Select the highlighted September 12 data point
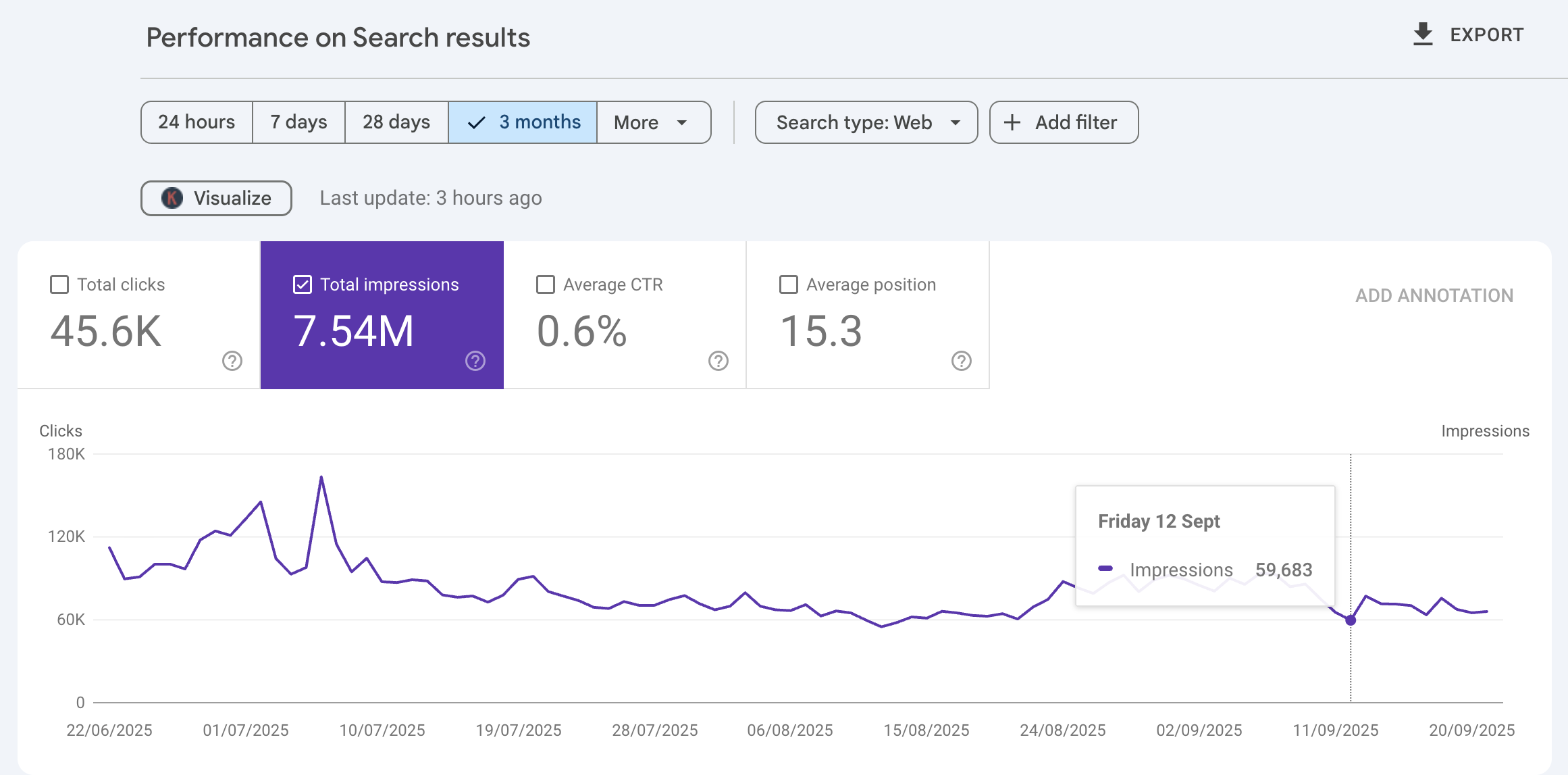 (1350, 621)
